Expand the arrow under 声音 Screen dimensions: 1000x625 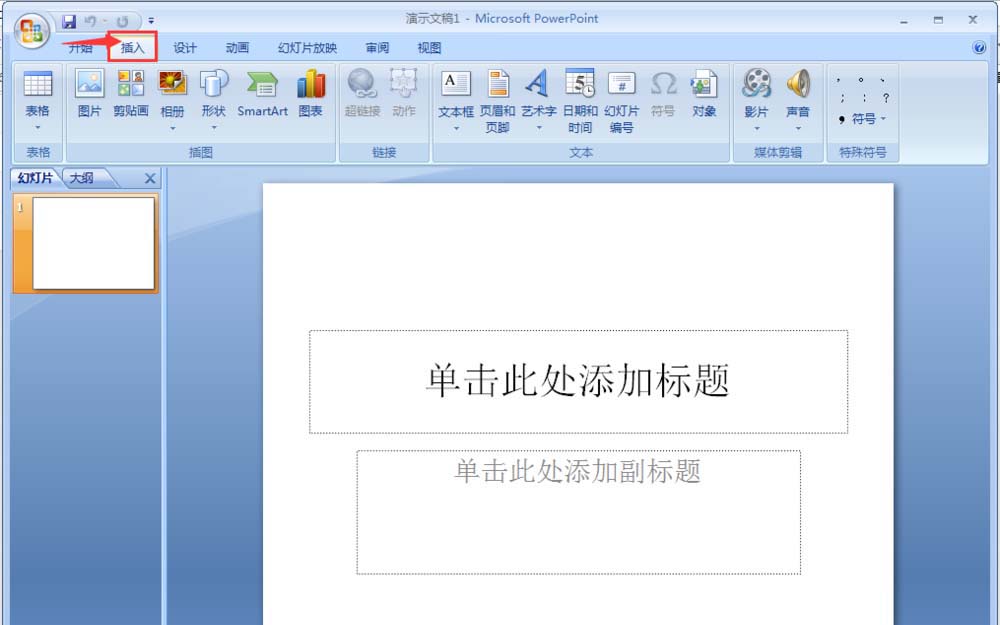coord(798,129)
